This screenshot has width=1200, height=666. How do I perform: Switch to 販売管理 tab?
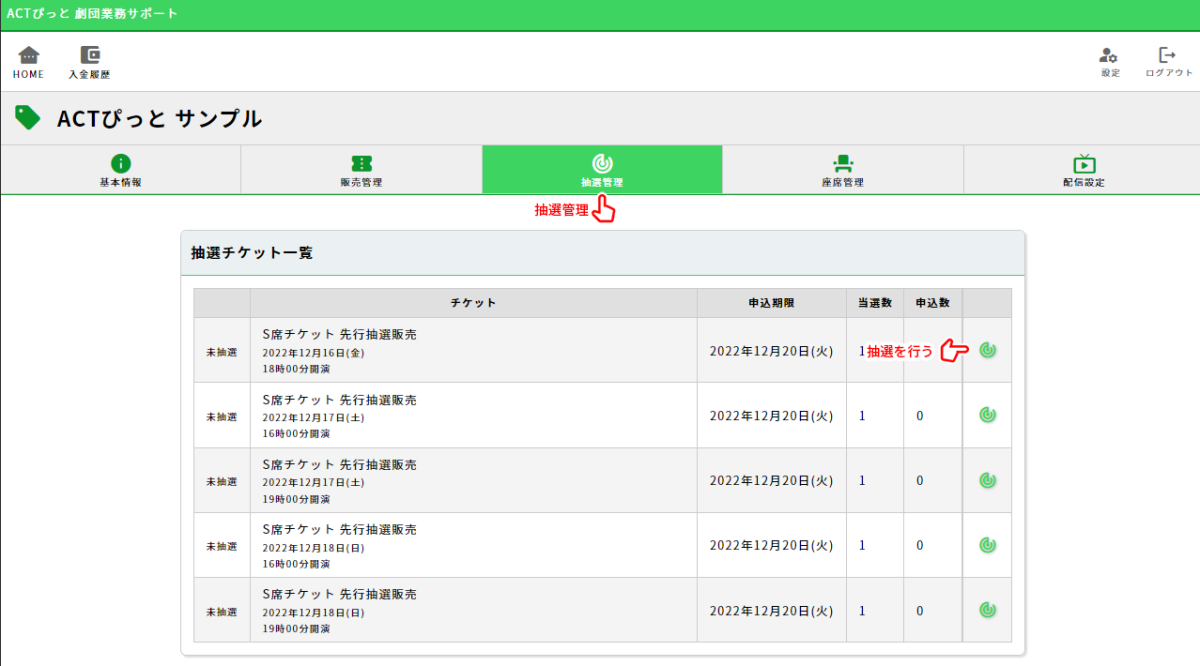coord(361,170)
